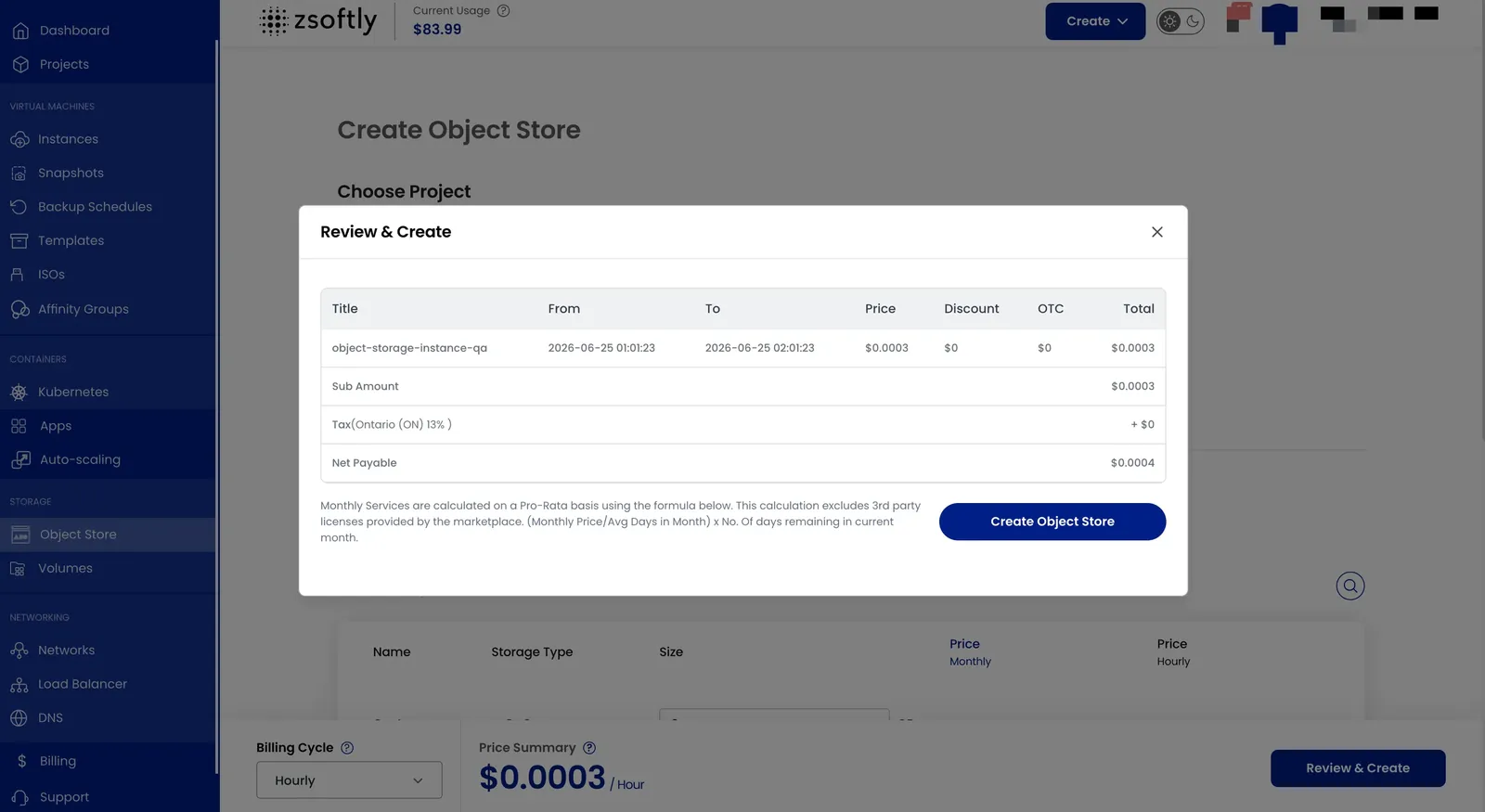Click the Instances cloud icon

coord(19,139)
